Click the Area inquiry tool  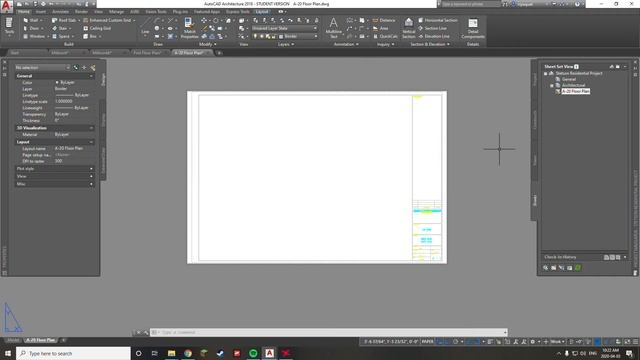point(380,28)
